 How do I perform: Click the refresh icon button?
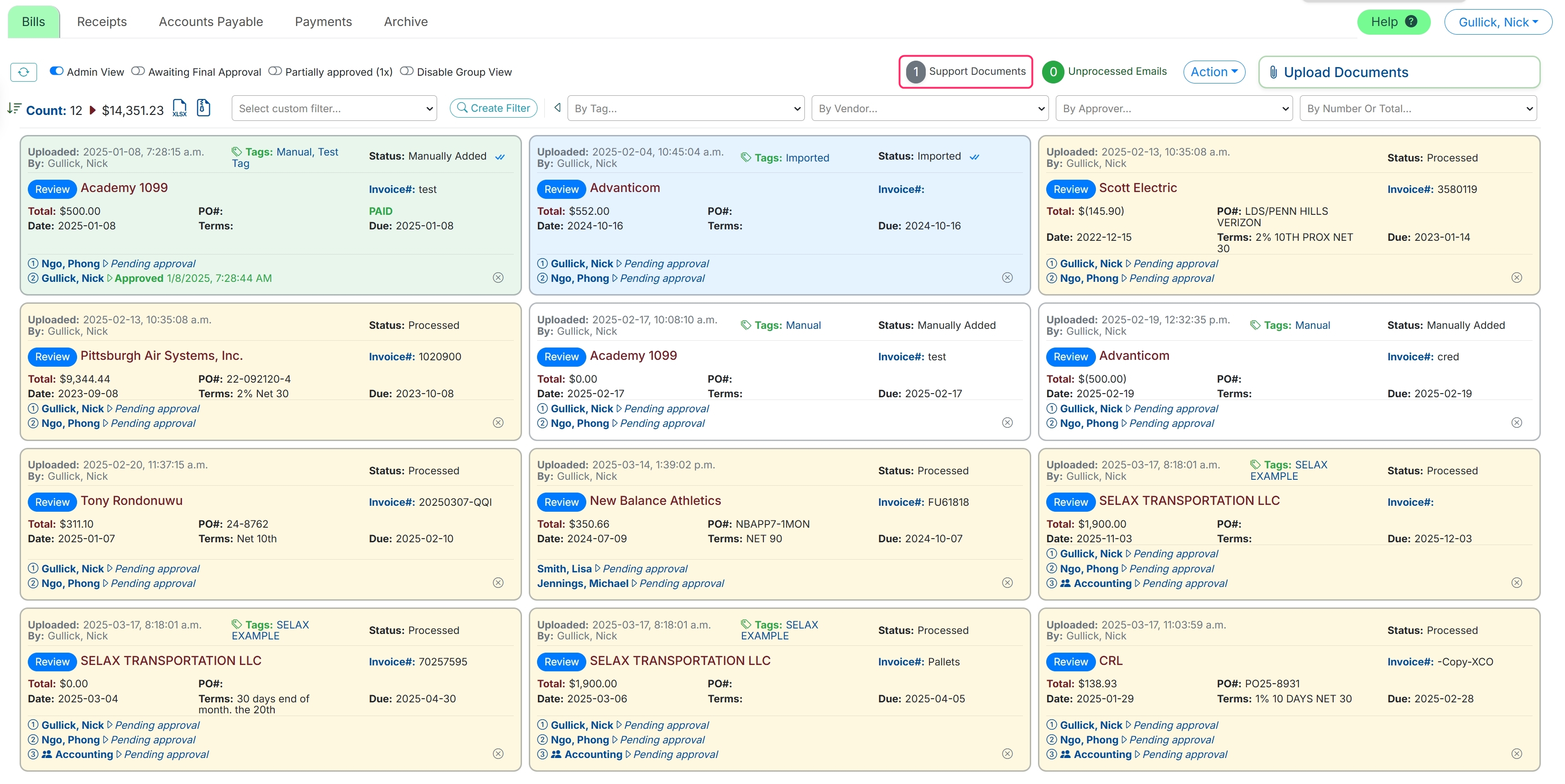pyautogui.click(x=24, y=72)
